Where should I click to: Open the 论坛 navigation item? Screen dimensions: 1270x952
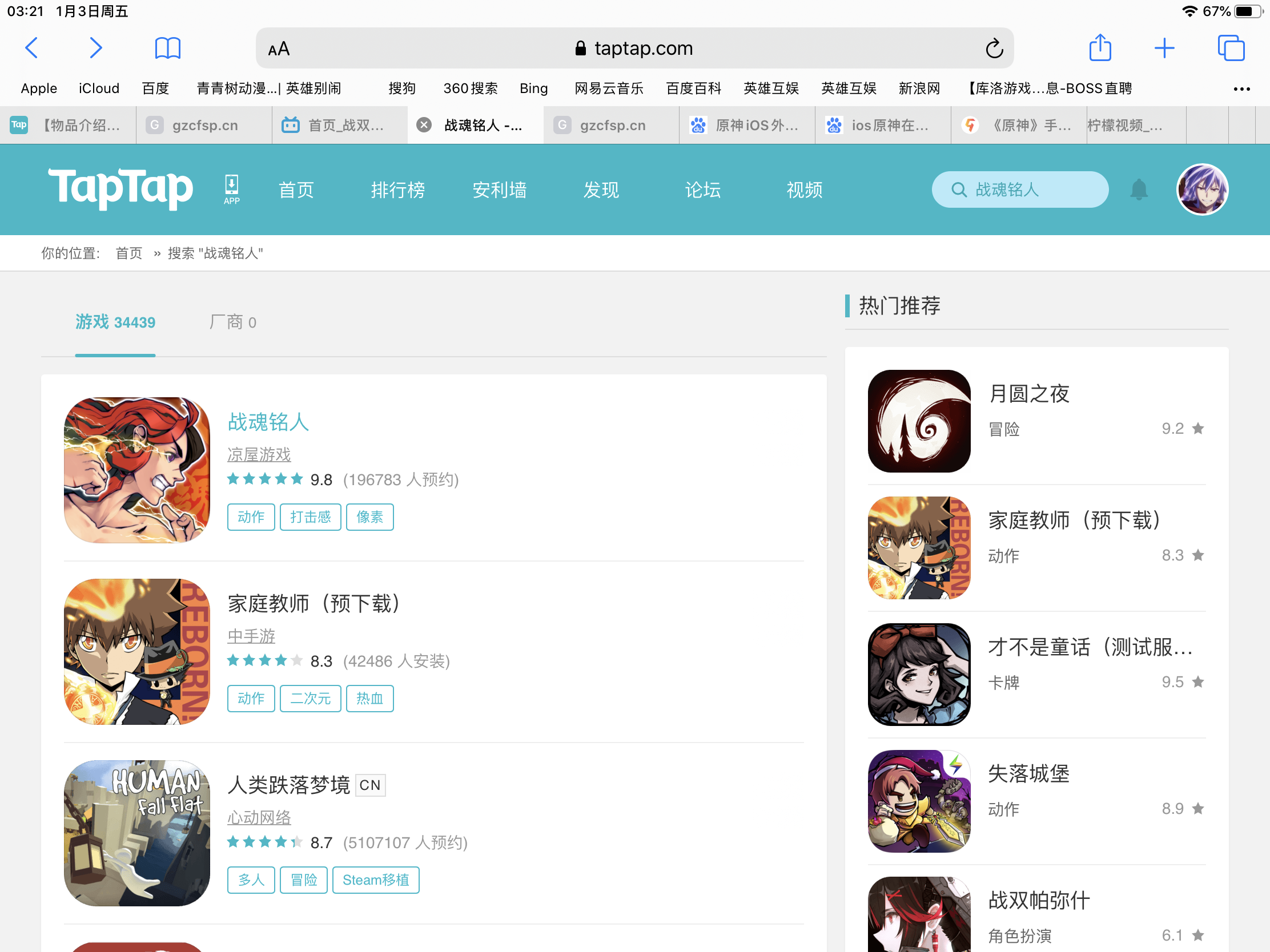[x=703, y=190]
